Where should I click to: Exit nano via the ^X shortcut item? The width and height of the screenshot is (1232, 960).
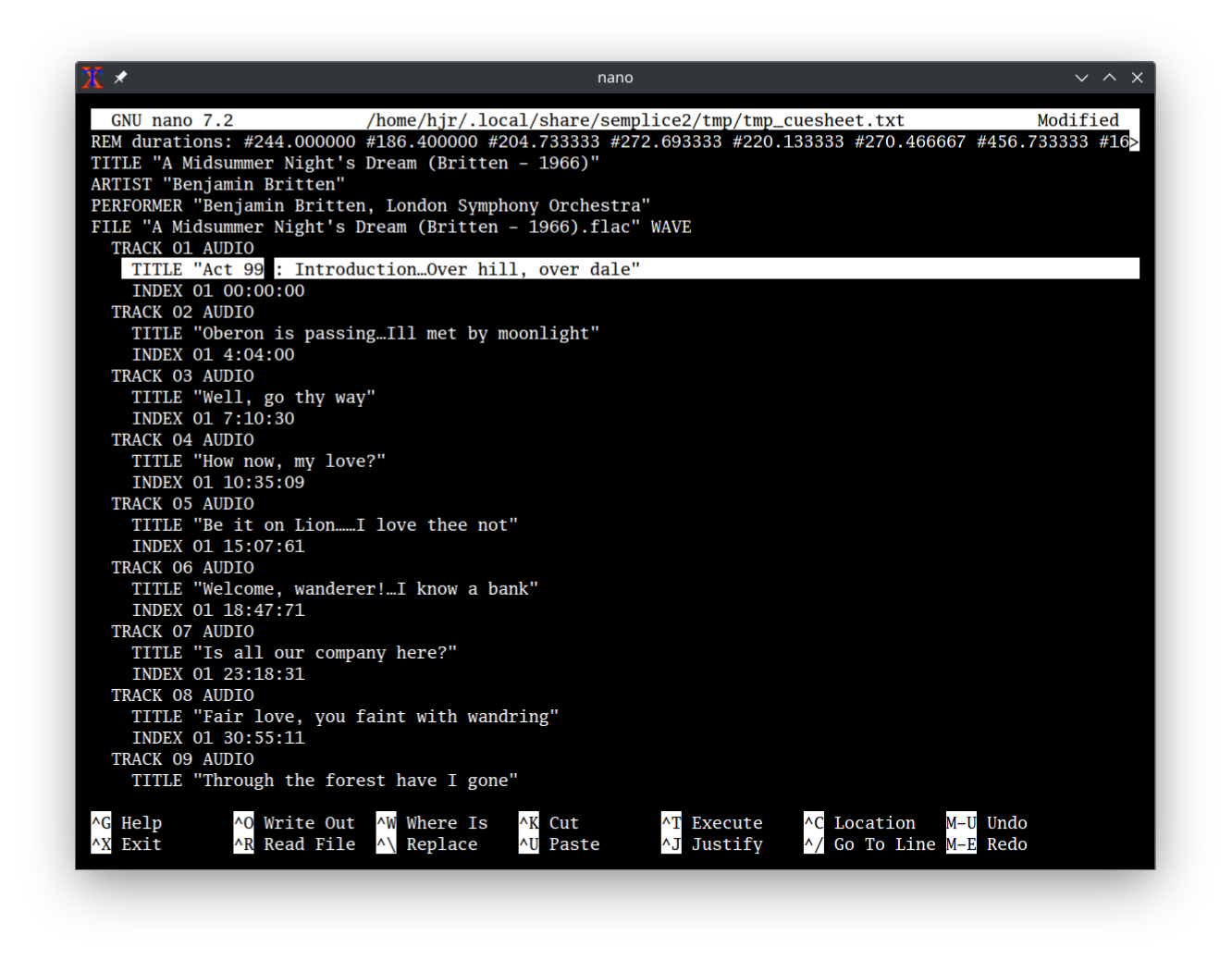click(125, 843)
